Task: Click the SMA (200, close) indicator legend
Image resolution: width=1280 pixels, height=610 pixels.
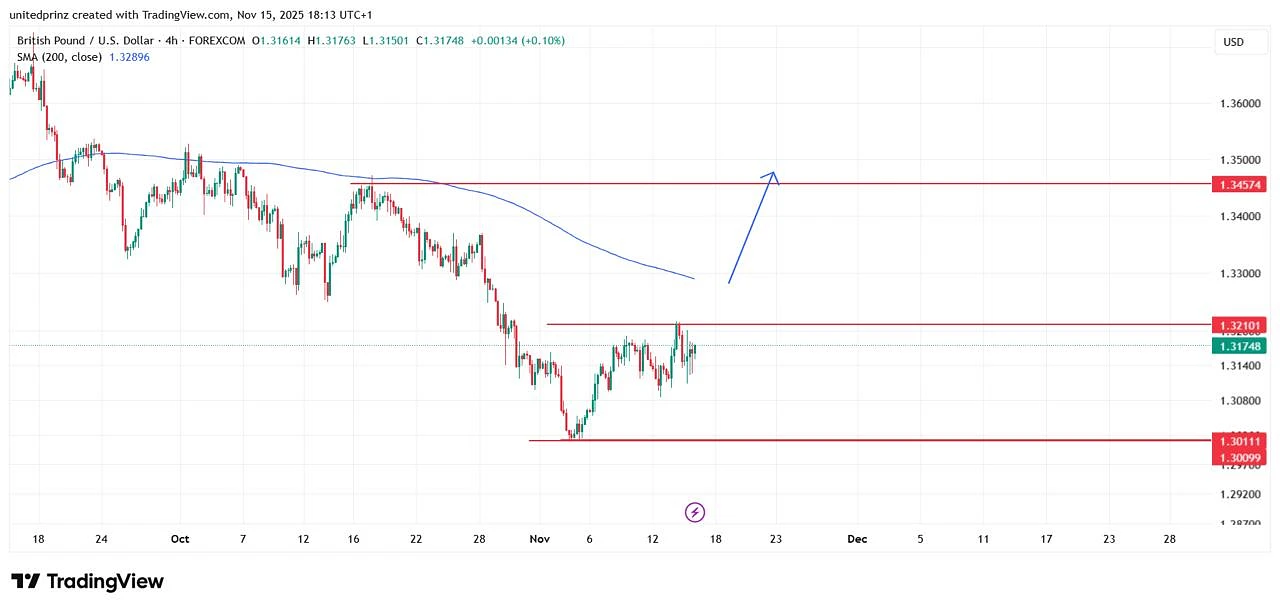Action: [x=60, y=57]
